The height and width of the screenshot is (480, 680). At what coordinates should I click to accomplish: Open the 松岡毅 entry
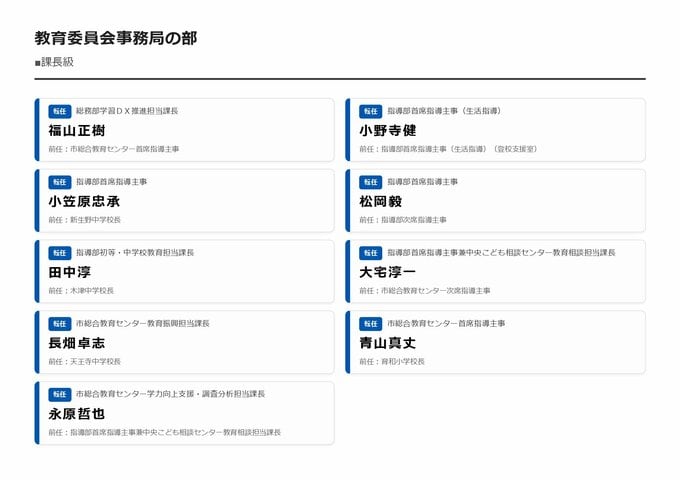380,201
